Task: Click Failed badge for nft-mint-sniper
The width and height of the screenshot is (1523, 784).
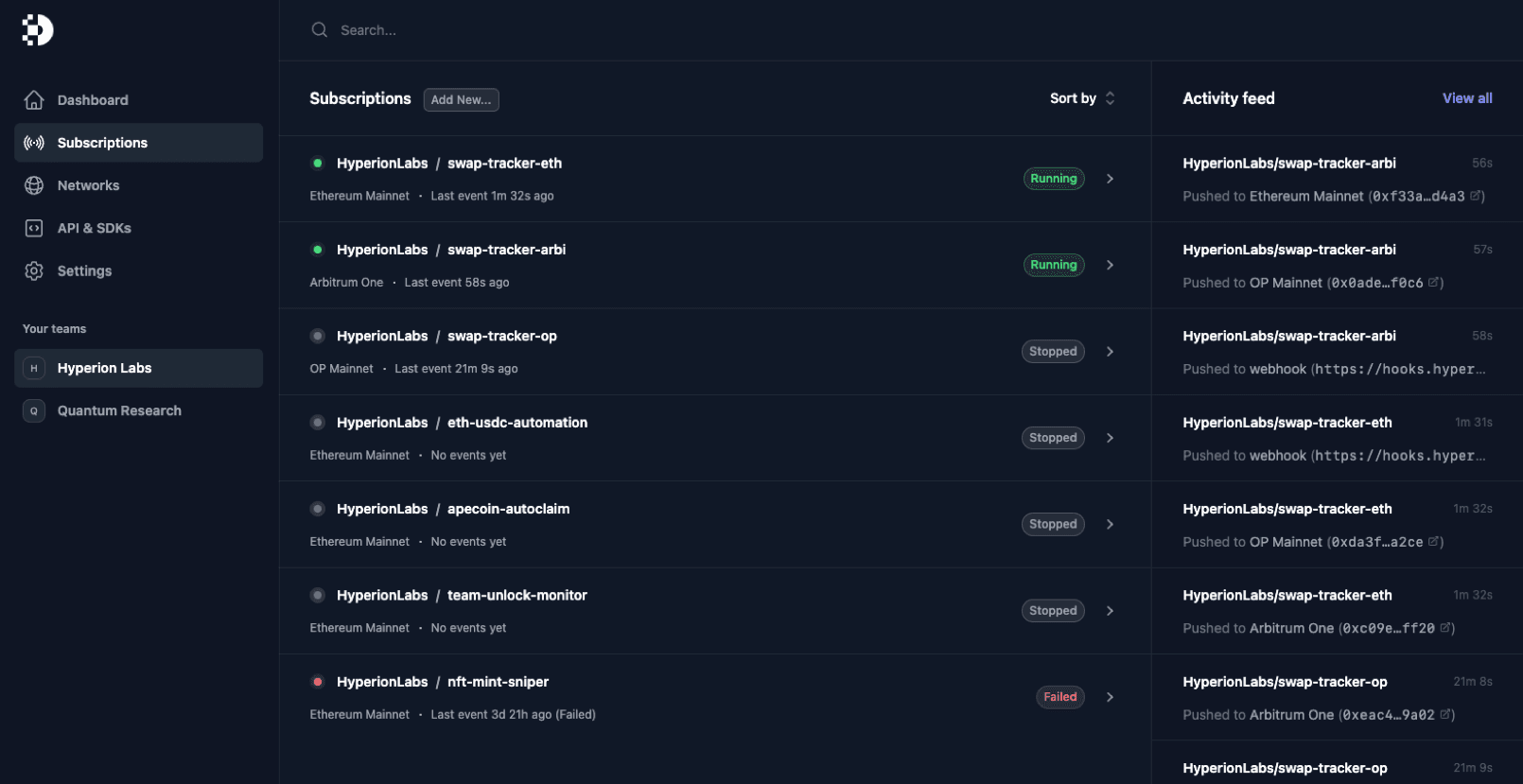Action: (1060, 697)
